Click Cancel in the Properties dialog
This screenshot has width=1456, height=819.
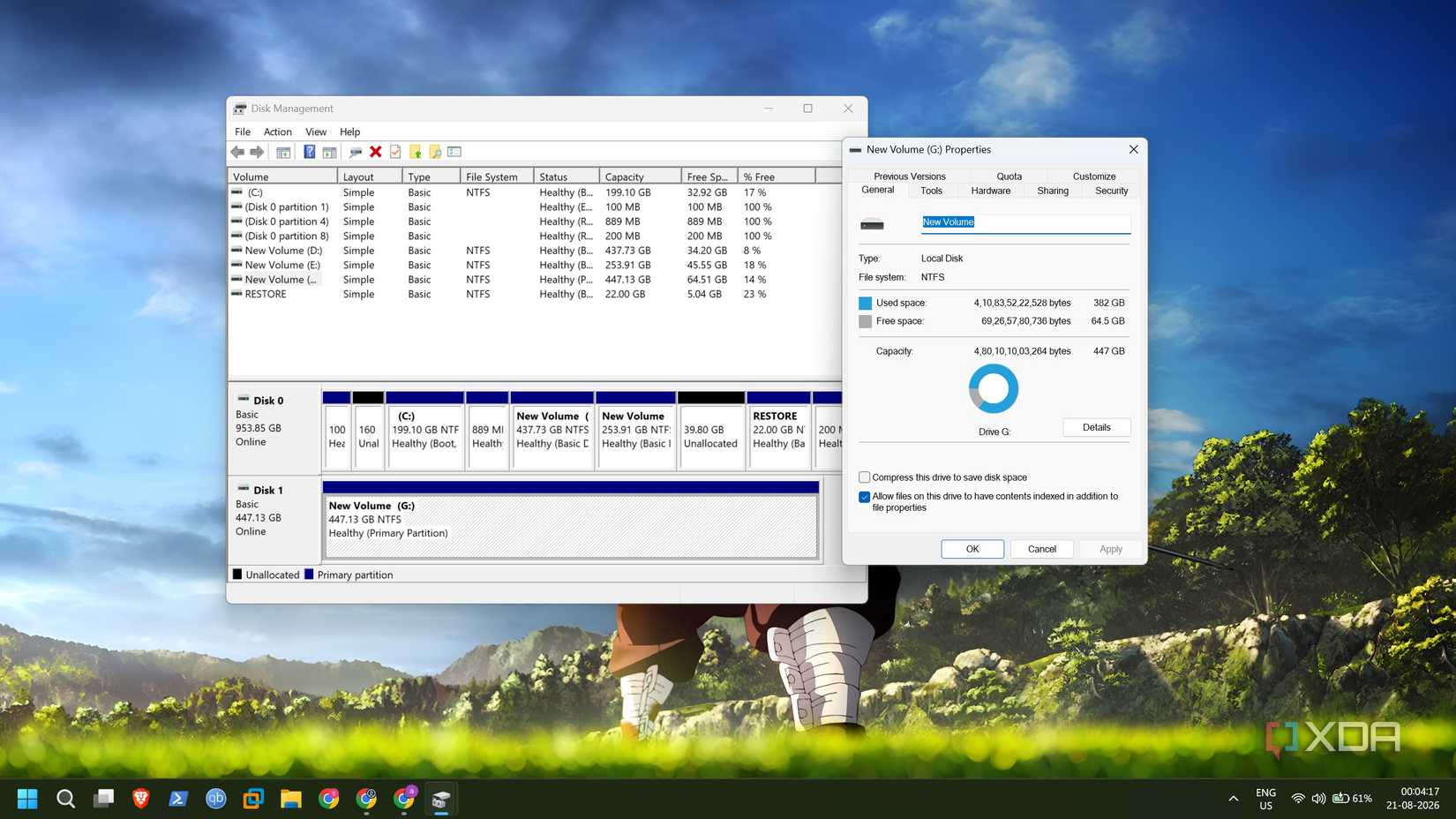1042,549
